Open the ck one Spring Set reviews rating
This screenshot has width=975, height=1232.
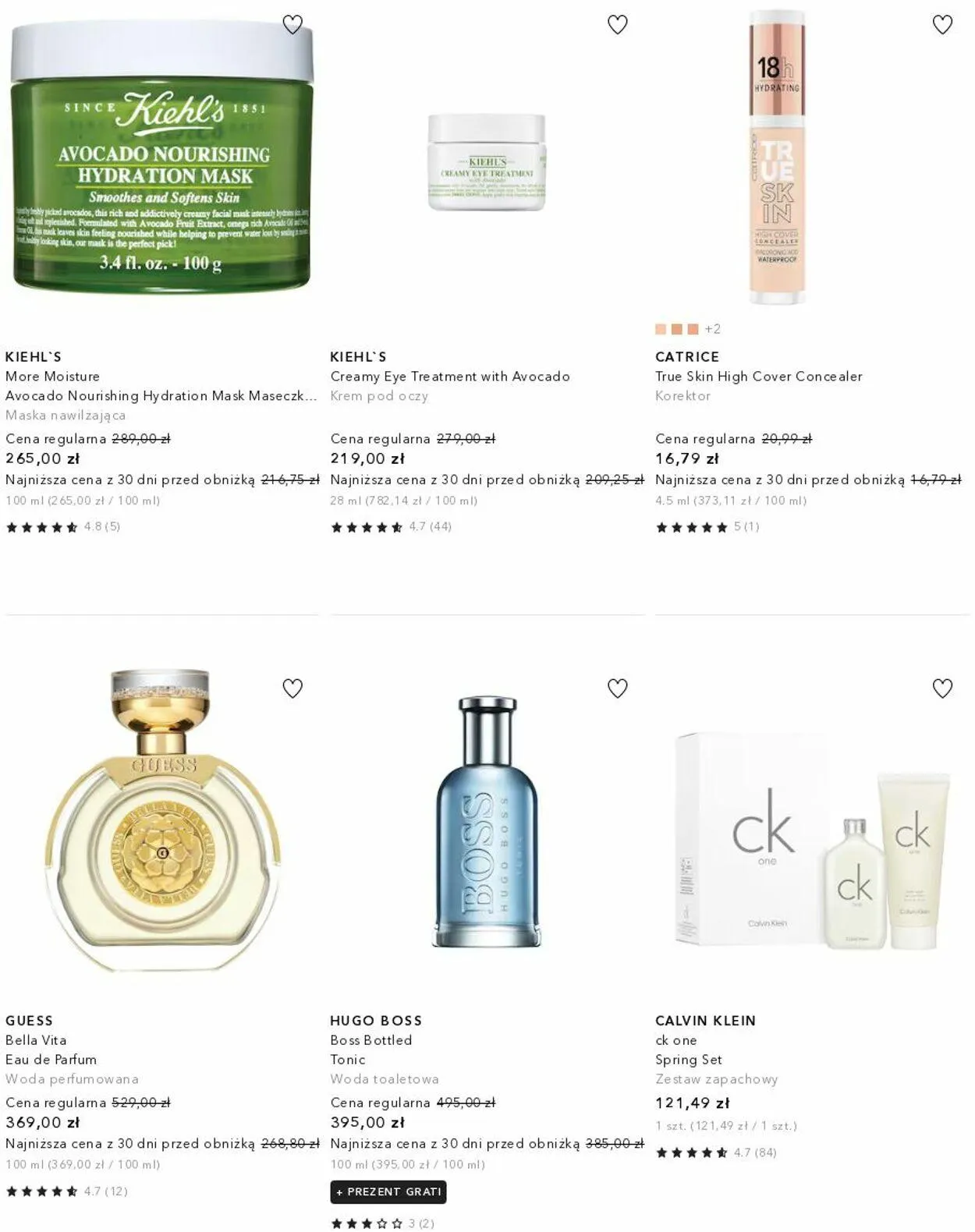[x=716, y=1152]
